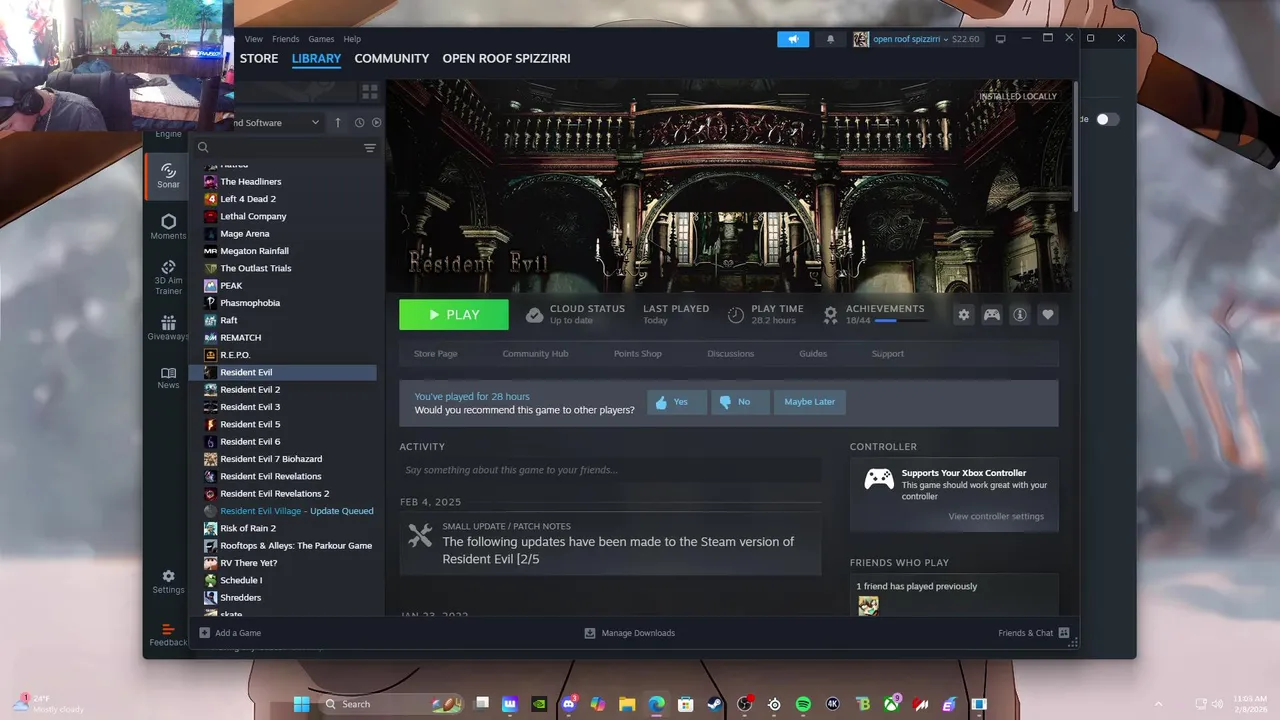Viewport: 1280px width, 720px height.
Task: Open OBS Studio from the taskbar
Action: [x=744, y=704]
